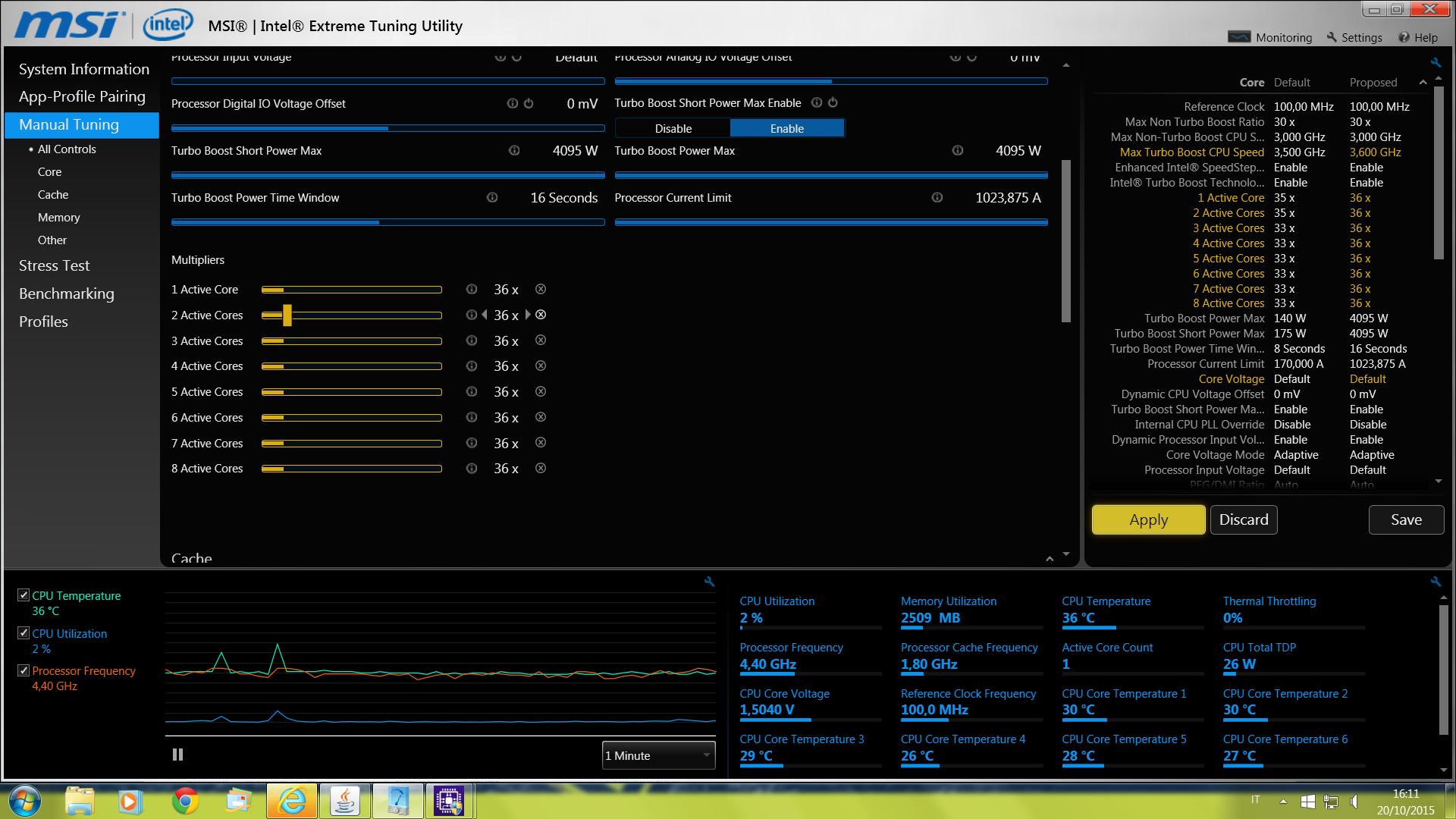Set Turbo Boost Short Power Max to Enable
Viewport: 1456px width, 819px height.
pos(787,129)
